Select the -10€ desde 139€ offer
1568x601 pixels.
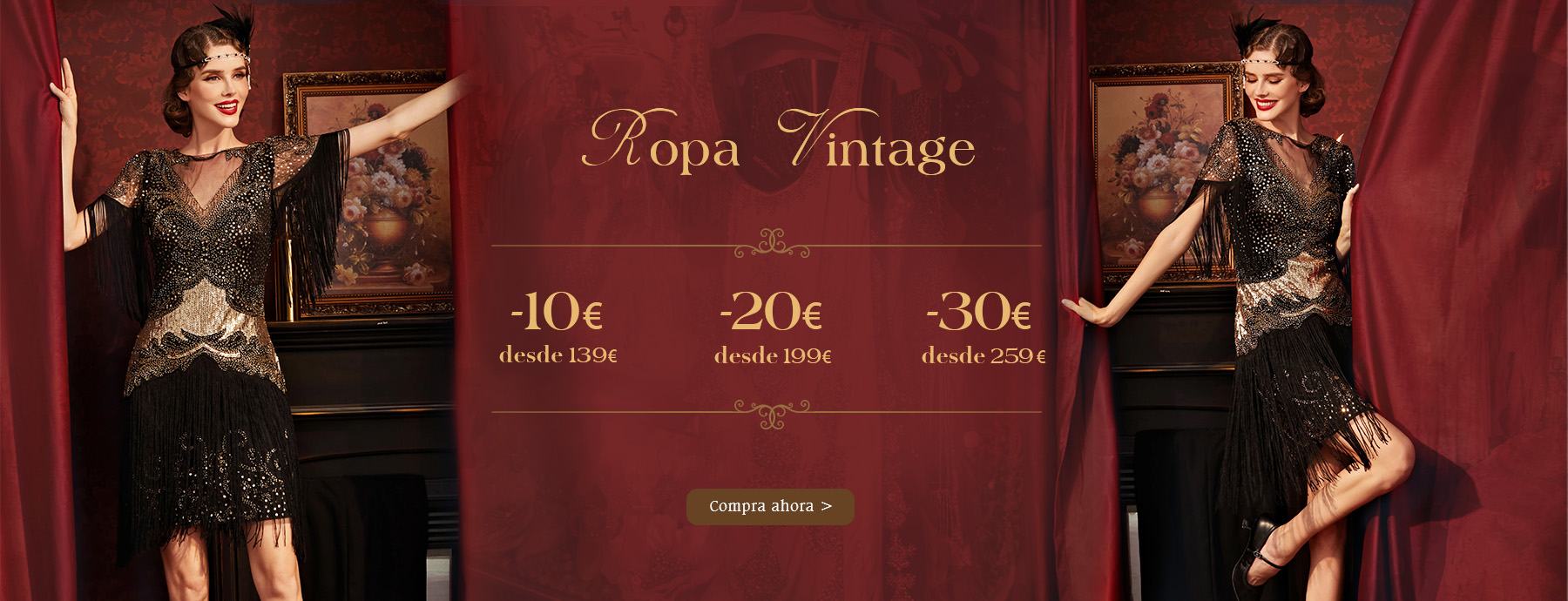click(x=558, y=328)
